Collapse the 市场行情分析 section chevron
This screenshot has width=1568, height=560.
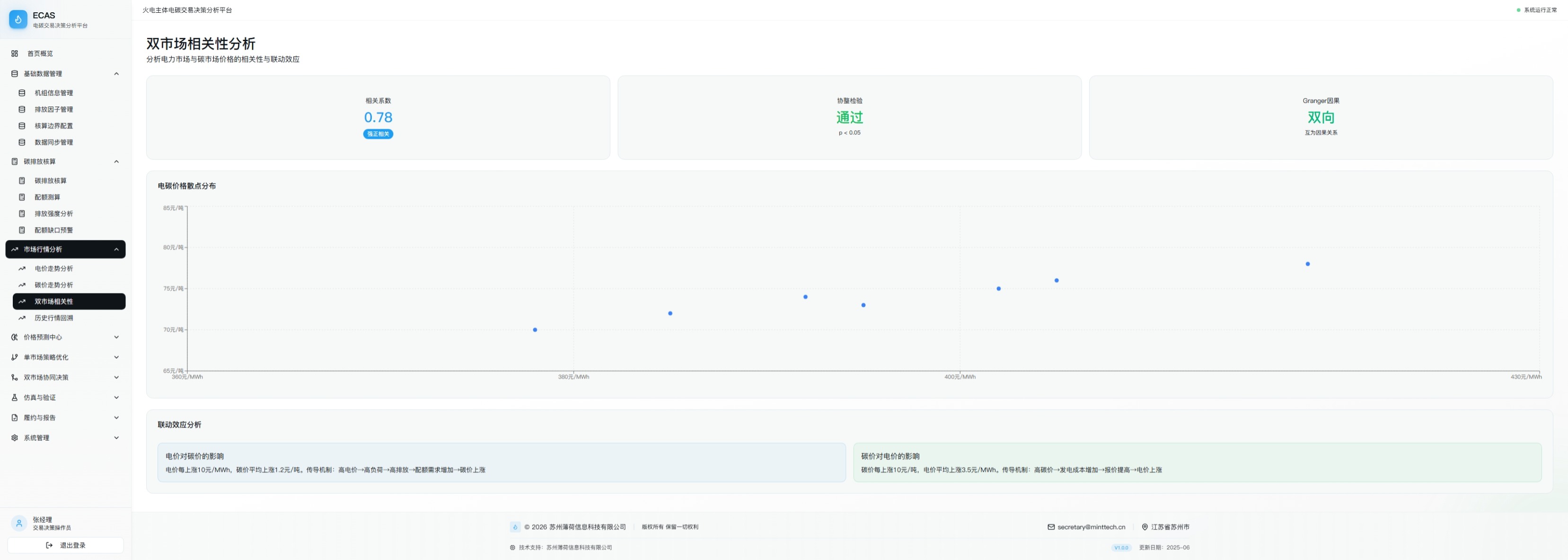[x=116, y=249]
